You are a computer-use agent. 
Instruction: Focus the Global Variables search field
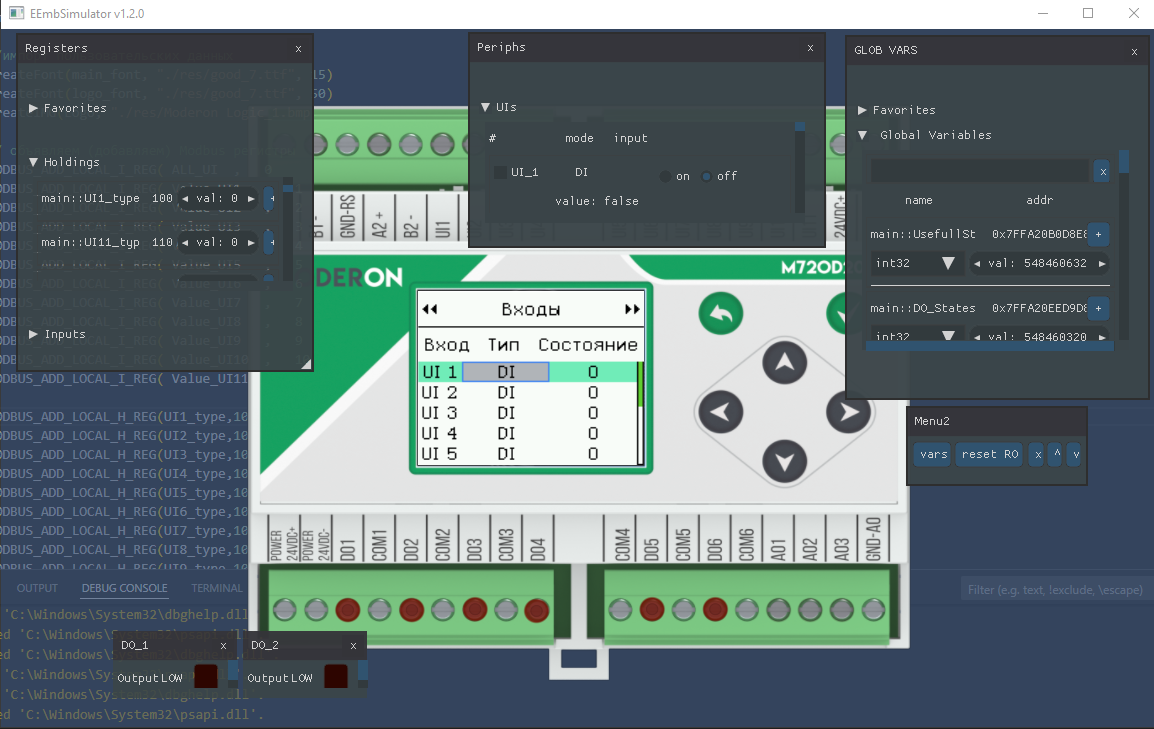coord(980,171)
